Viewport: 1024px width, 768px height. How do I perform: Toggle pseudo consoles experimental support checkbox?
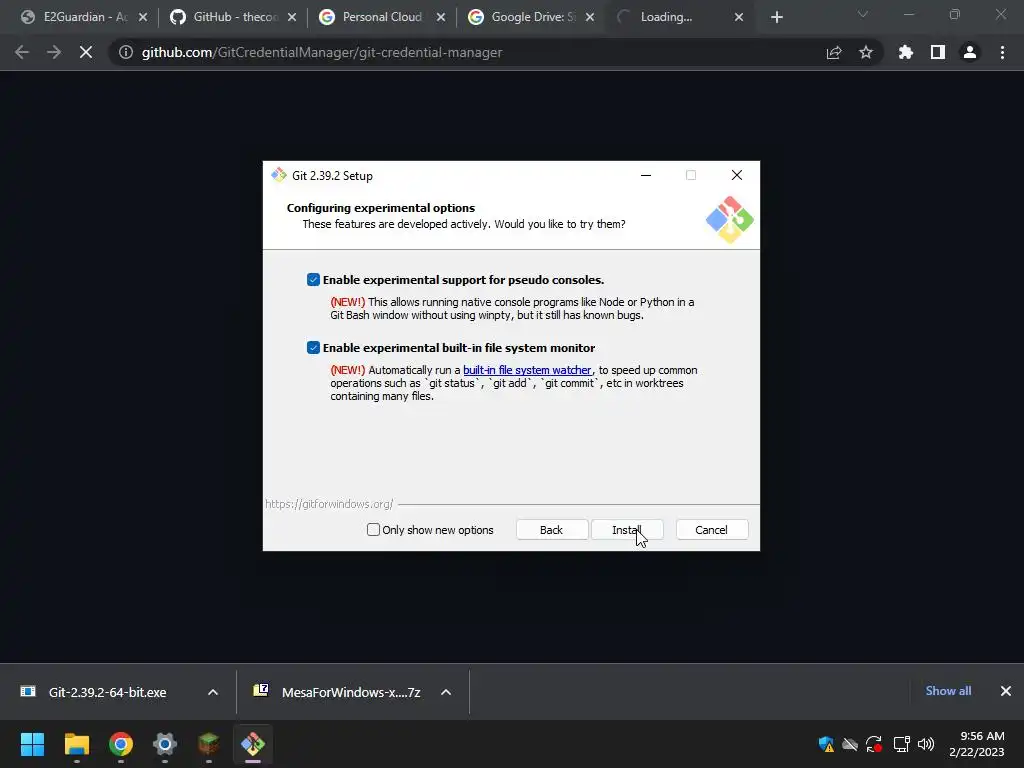(x=313, y=280)
